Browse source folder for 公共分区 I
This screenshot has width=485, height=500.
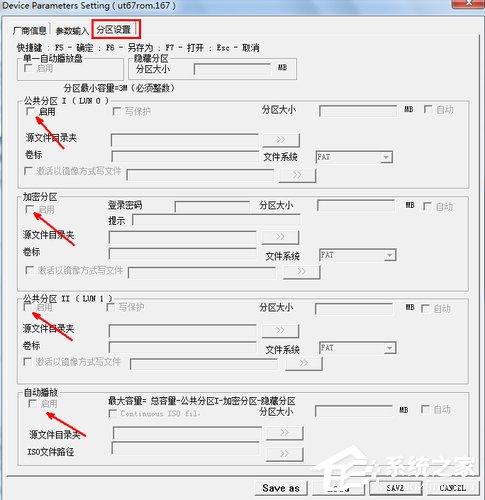tap(281, 140)
